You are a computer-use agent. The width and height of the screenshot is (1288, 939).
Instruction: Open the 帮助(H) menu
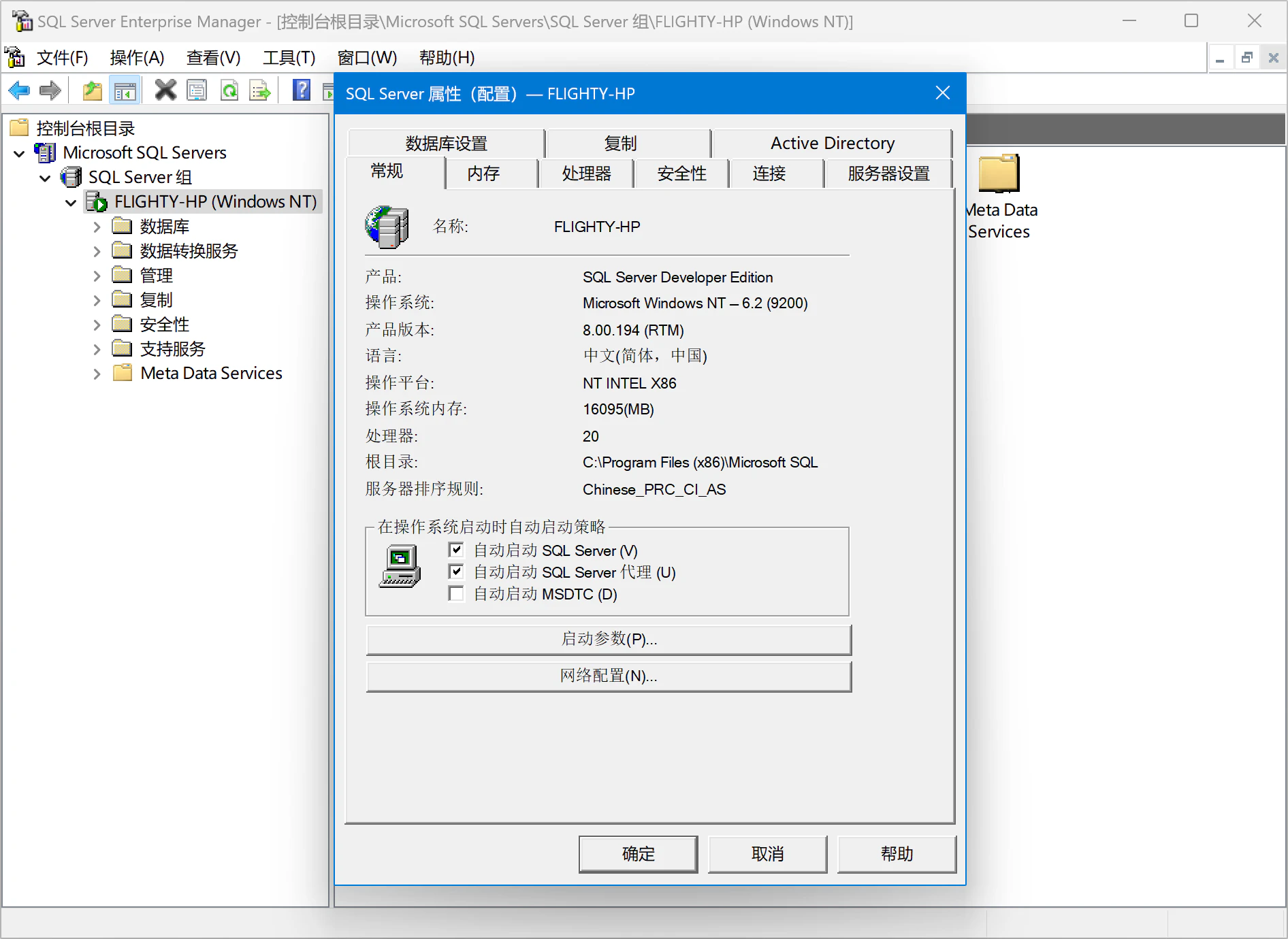click(447, 58)
